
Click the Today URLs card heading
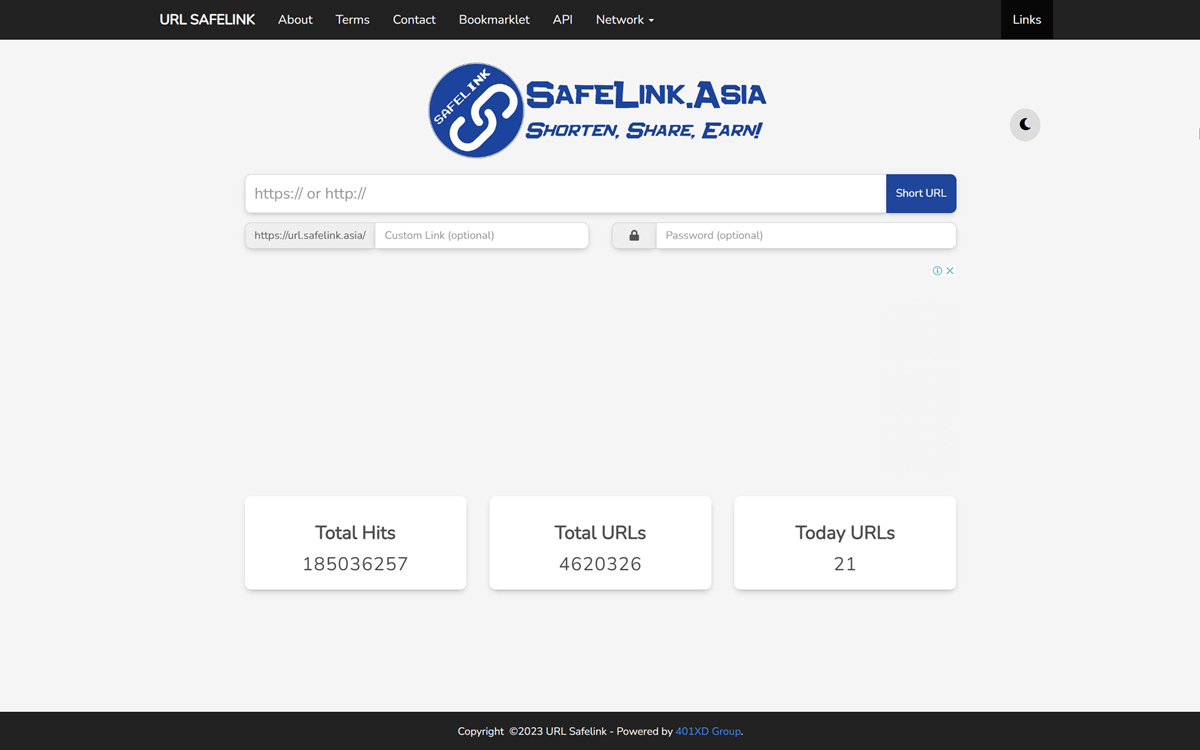[x=845, y=533]
